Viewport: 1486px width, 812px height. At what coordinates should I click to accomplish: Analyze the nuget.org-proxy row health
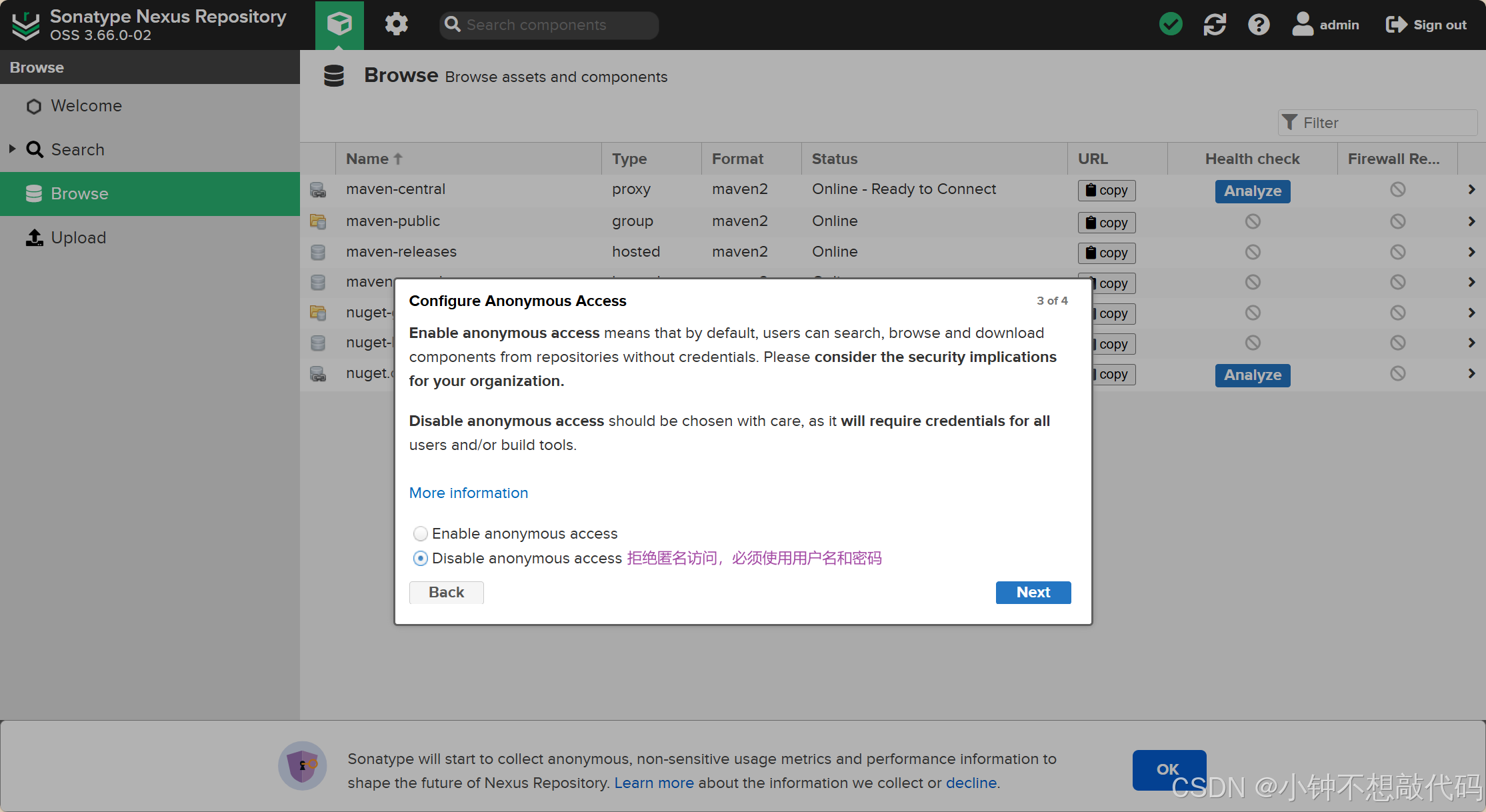tap(1253, 375)
